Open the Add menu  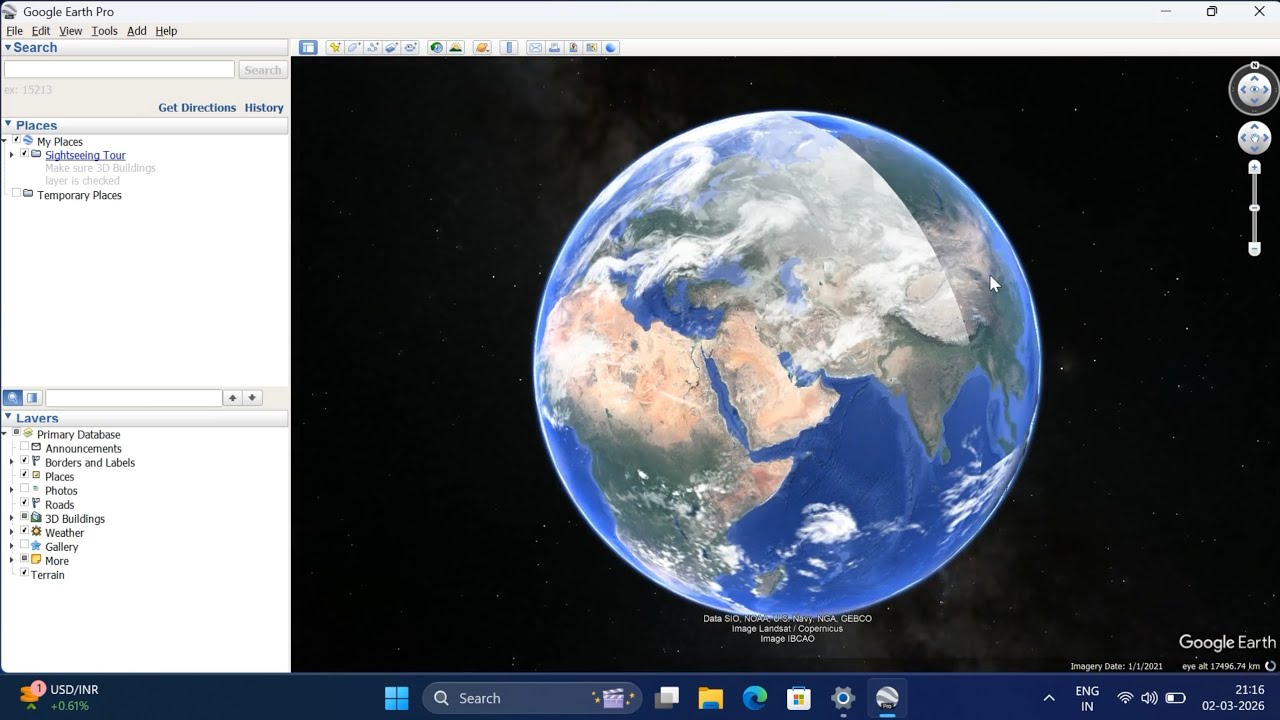click(137, 31)
